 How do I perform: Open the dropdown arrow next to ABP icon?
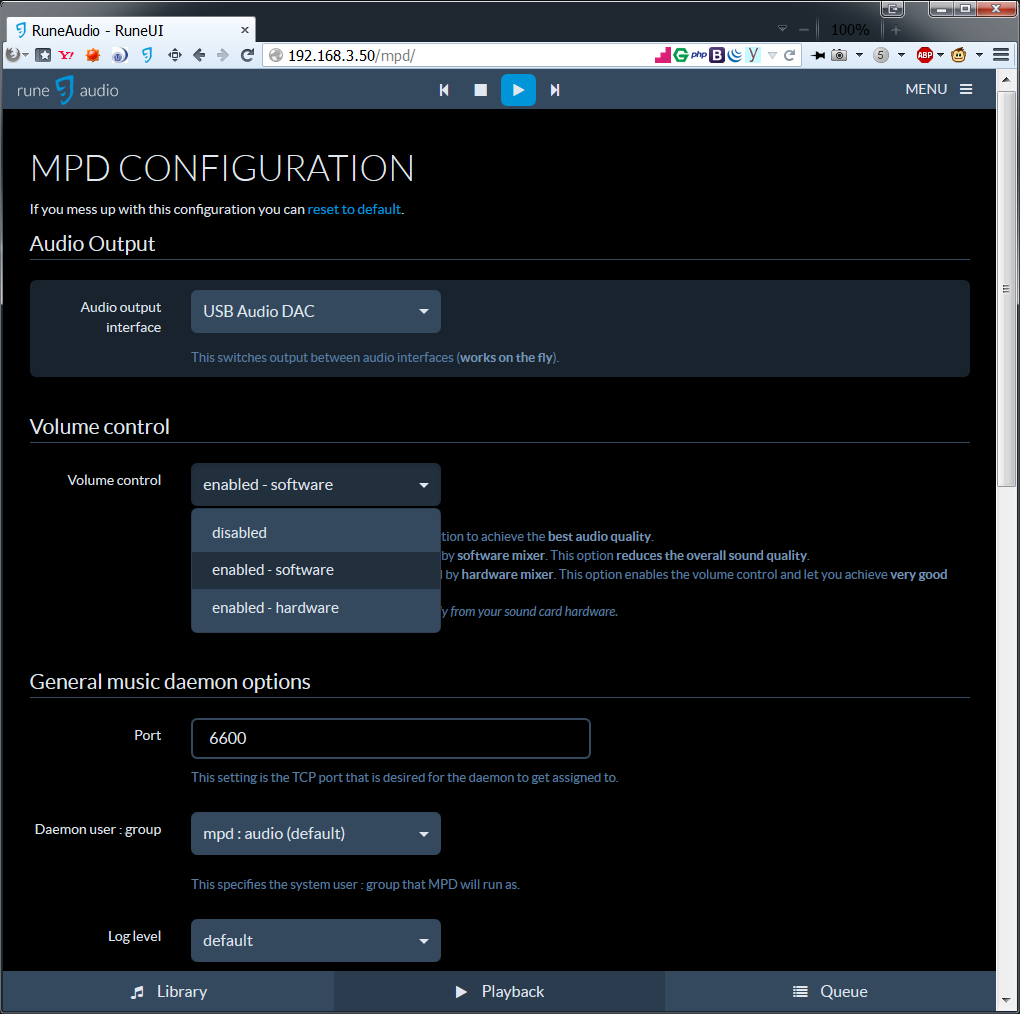pyautogui.click(x=940, y=55)
